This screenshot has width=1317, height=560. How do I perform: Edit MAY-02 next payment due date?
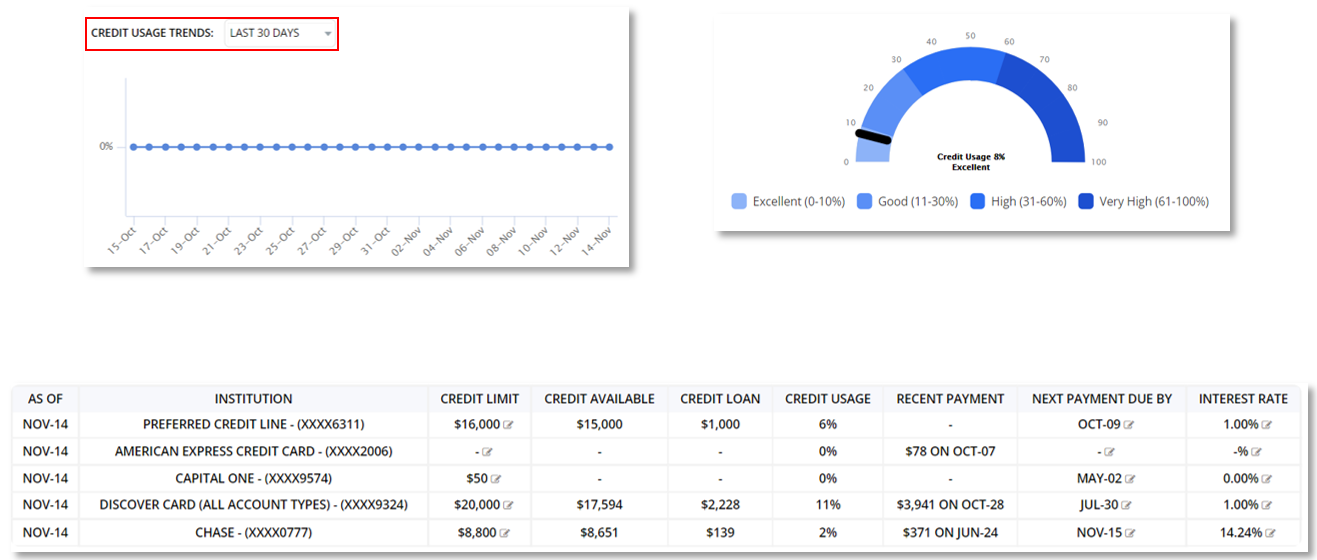pos(1130,479)
